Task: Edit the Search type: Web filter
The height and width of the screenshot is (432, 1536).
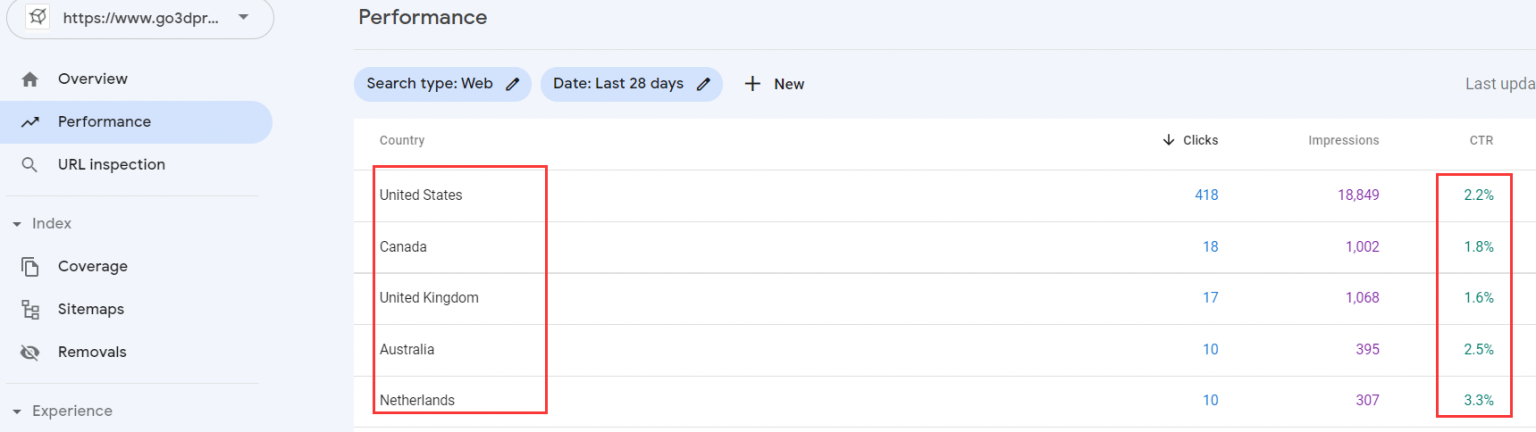Action: [x=443, y=84]
